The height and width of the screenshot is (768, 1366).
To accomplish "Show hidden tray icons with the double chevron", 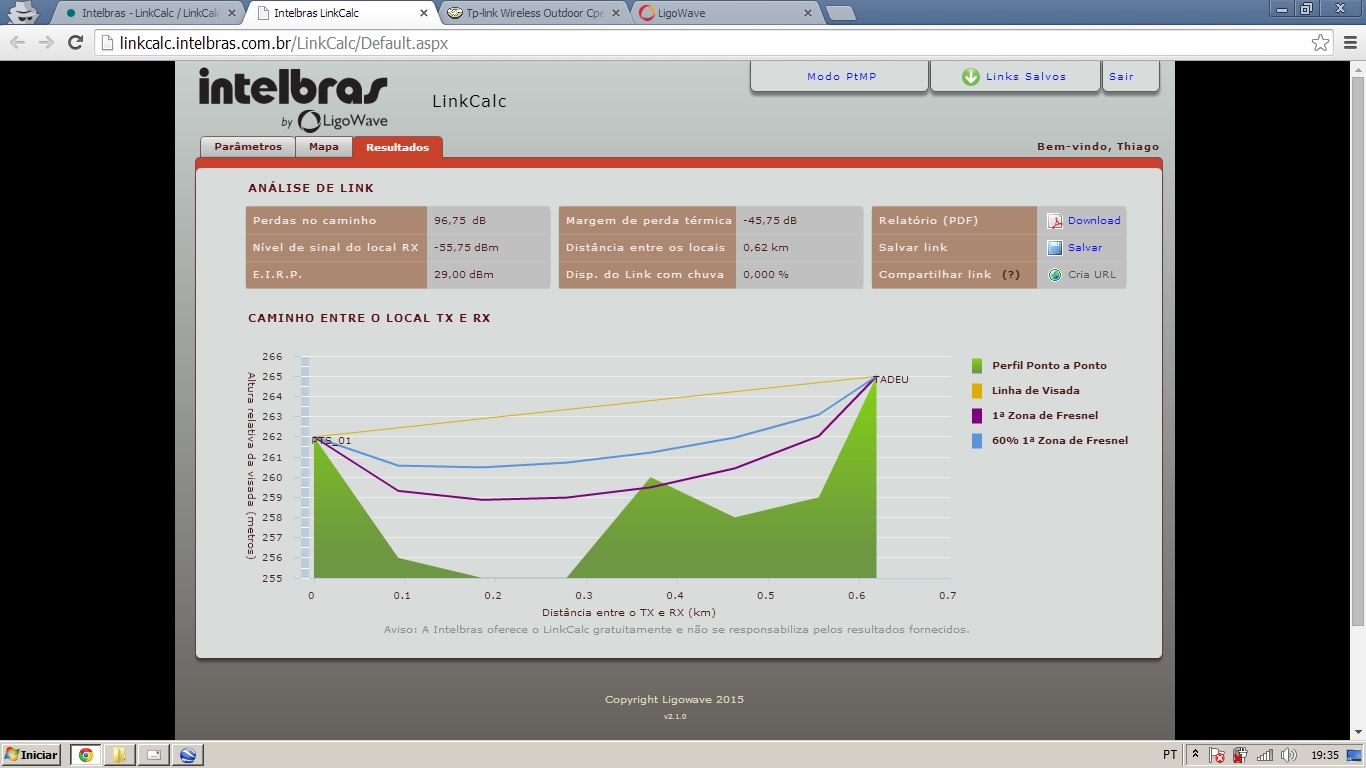I will pyautogui.click(x=1195, y=755).
